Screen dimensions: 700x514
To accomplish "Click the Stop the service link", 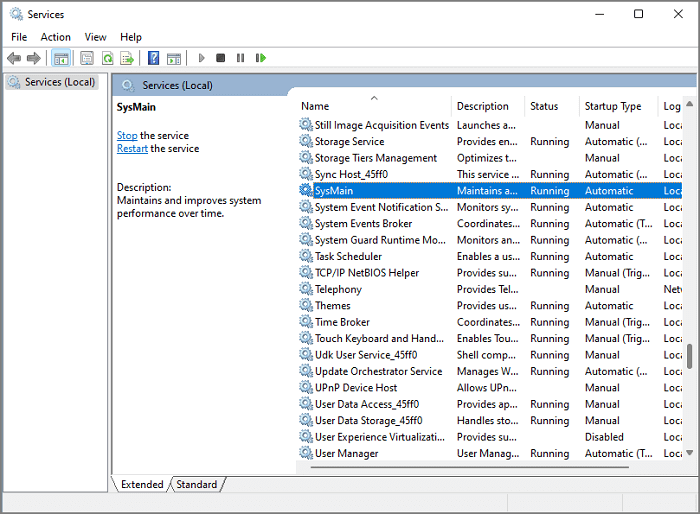I will pos(127,135).
